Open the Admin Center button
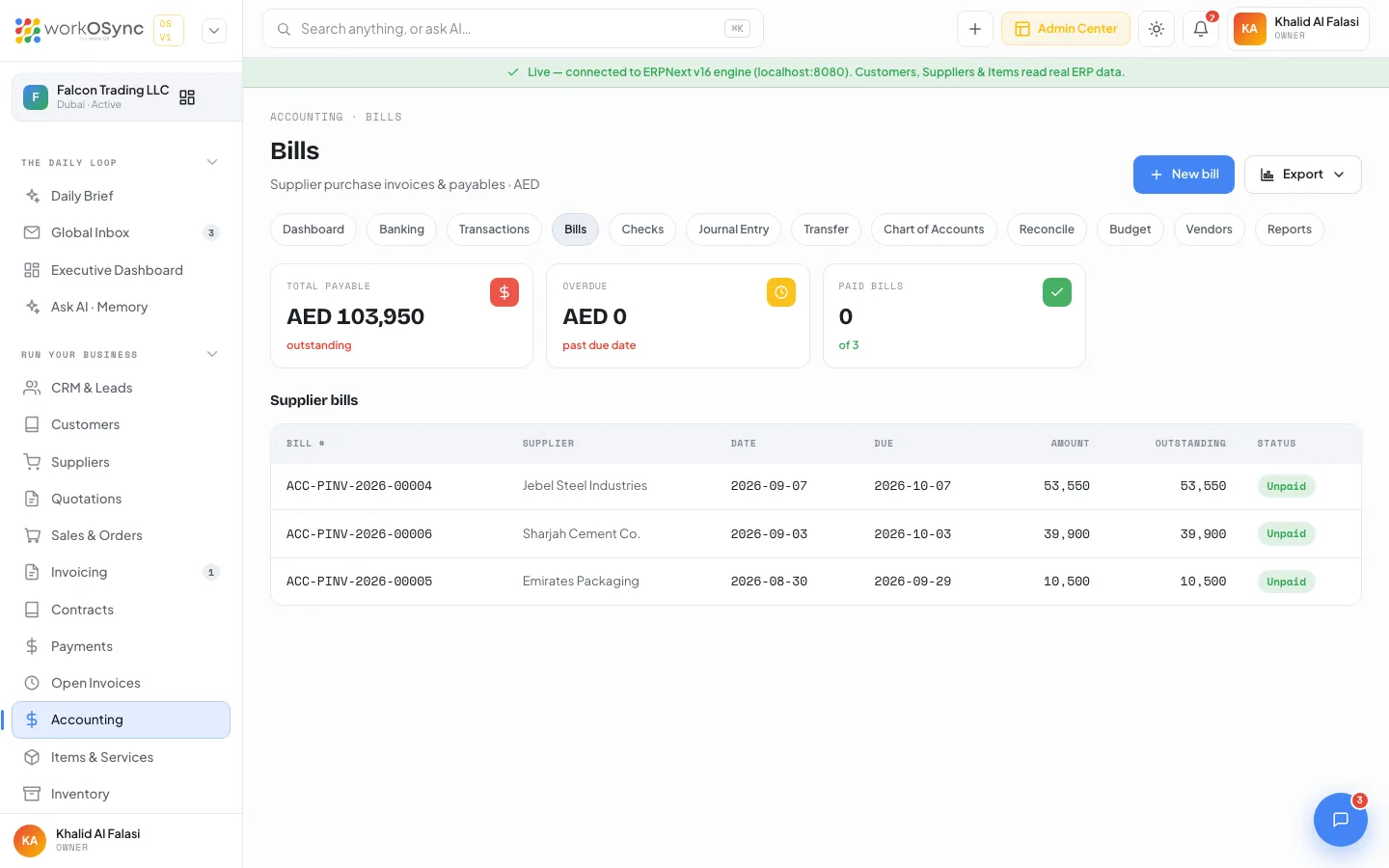This screenshot has height=868, width=1389. [1066, 29]
